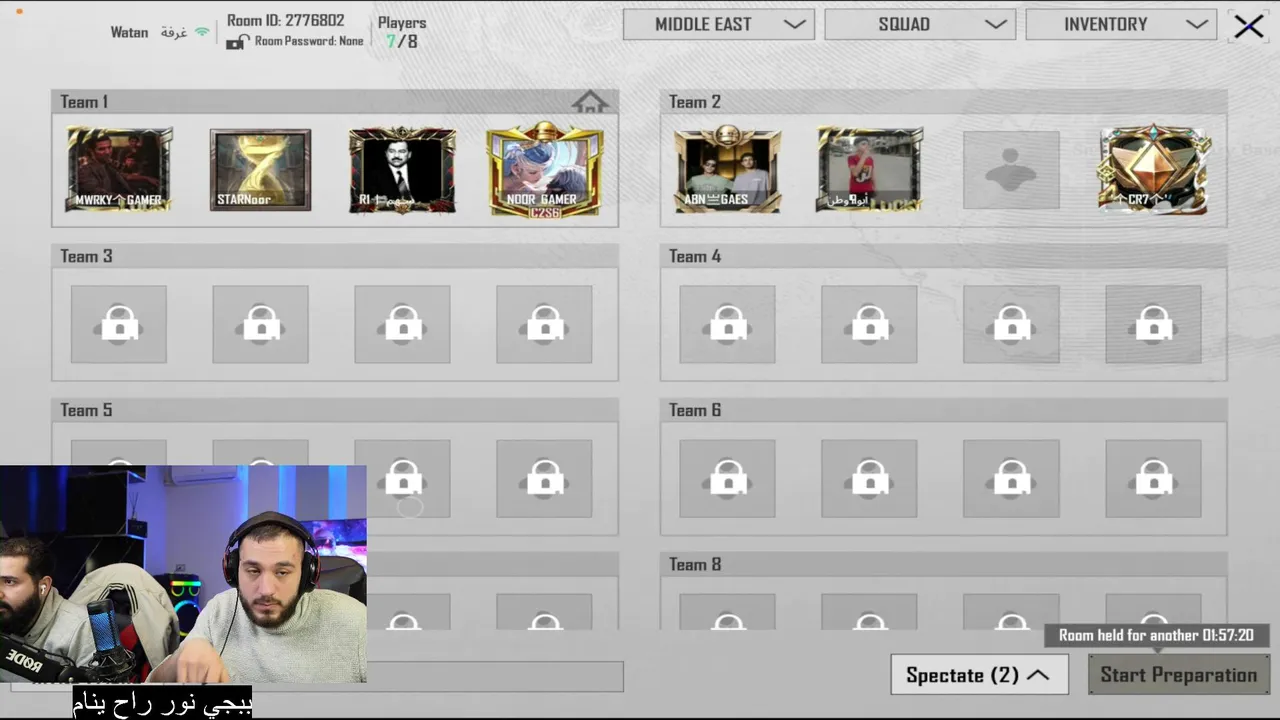Click the Players 7/8 counter
Viewport: 1280px width, 720px height.
(402, 32)
